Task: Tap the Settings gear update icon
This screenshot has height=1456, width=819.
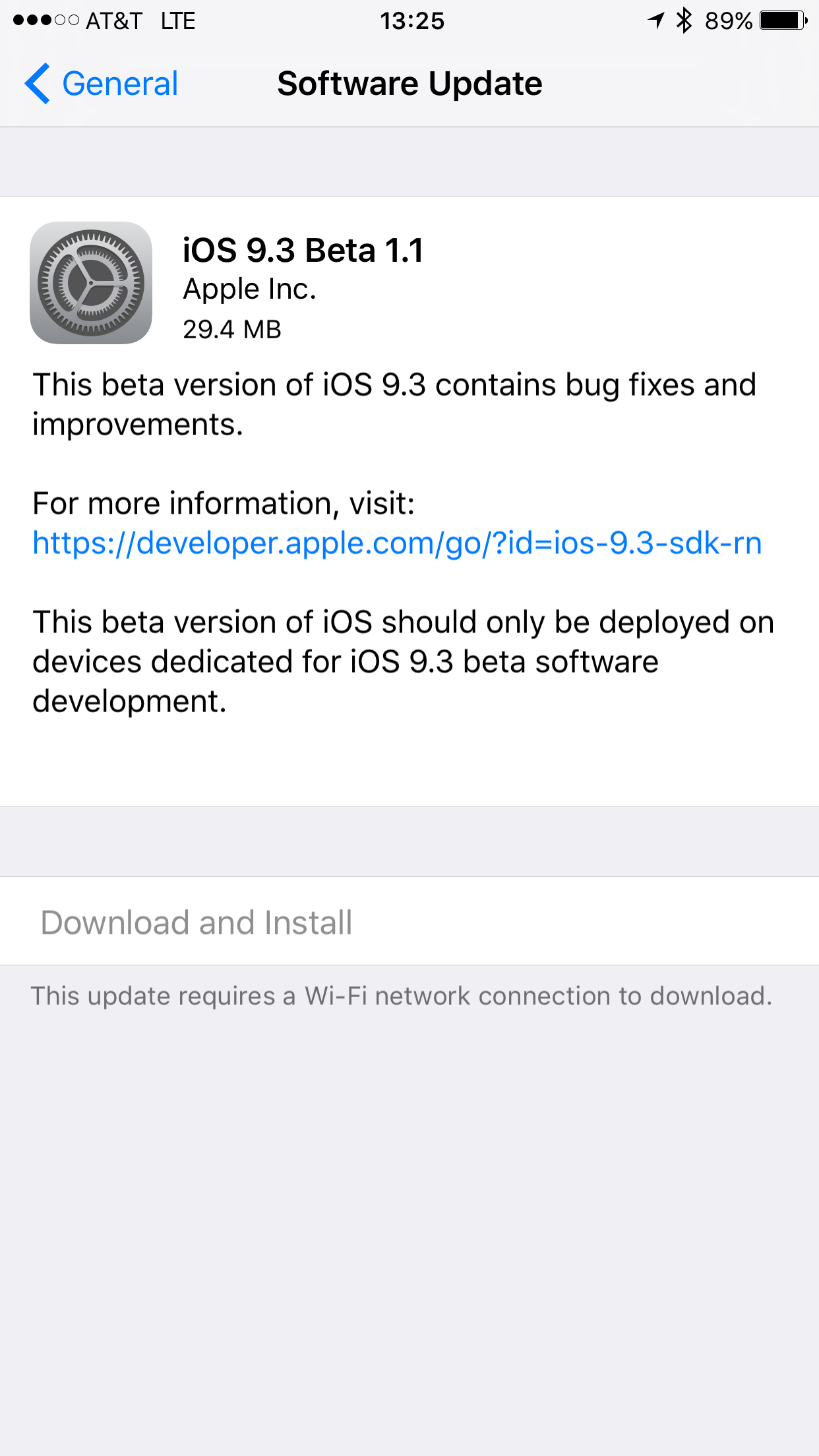Action: [91, 283]
